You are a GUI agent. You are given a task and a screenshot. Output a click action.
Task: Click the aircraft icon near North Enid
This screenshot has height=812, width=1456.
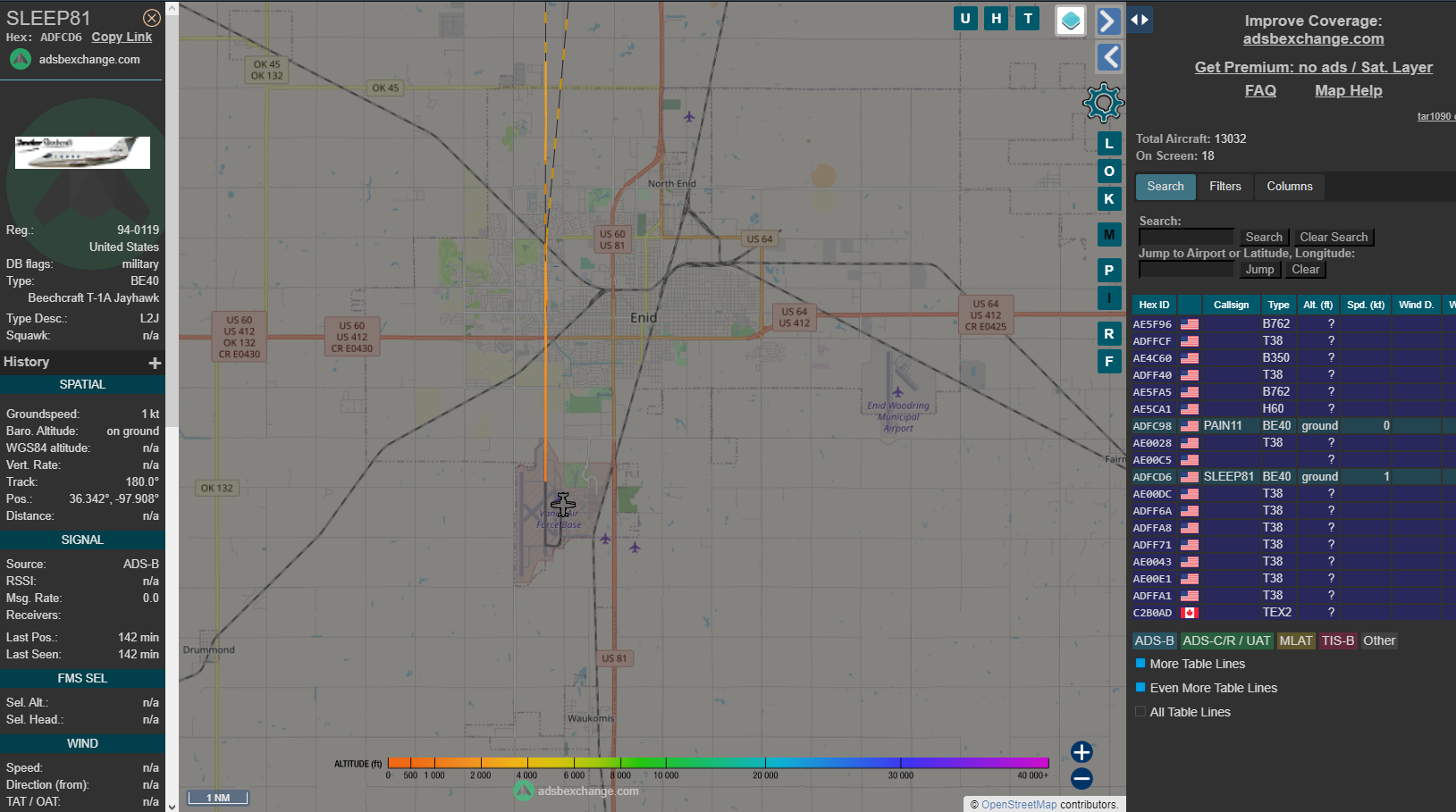[689, 117]
